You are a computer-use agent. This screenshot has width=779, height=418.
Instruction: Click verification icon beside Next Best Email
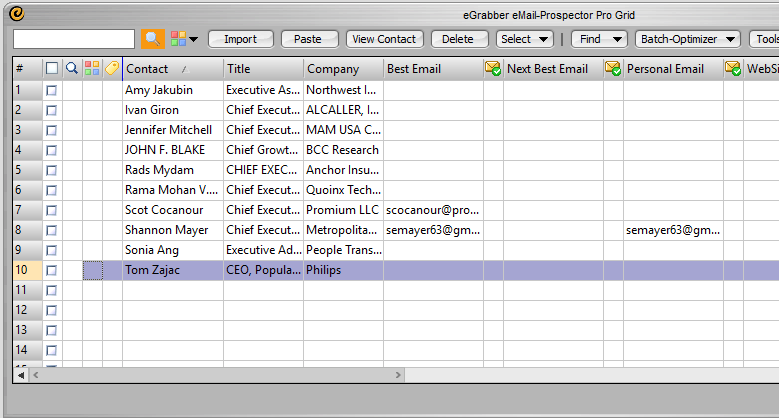[x=613, y=69]
